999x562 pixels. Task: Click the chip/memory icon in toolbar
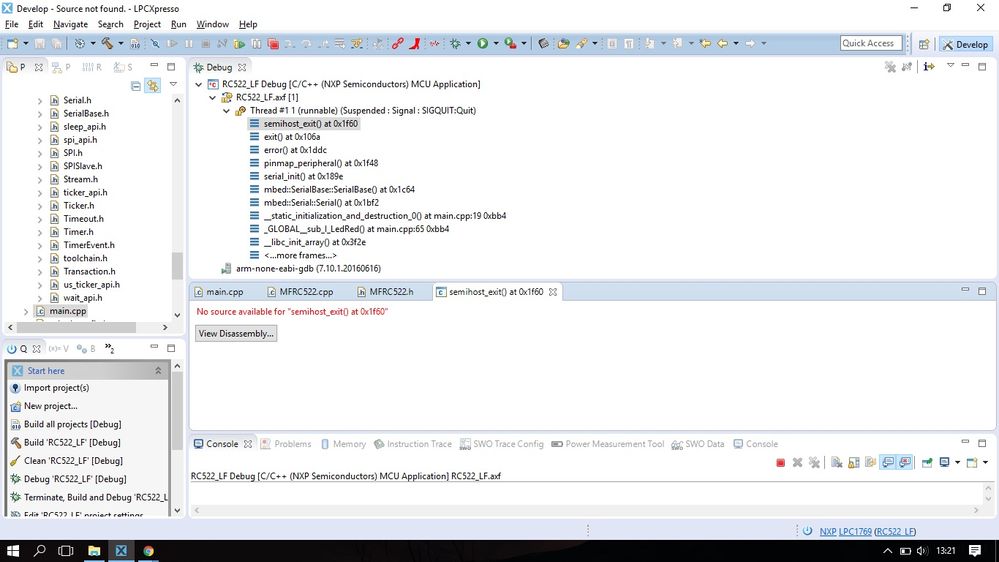543,43
